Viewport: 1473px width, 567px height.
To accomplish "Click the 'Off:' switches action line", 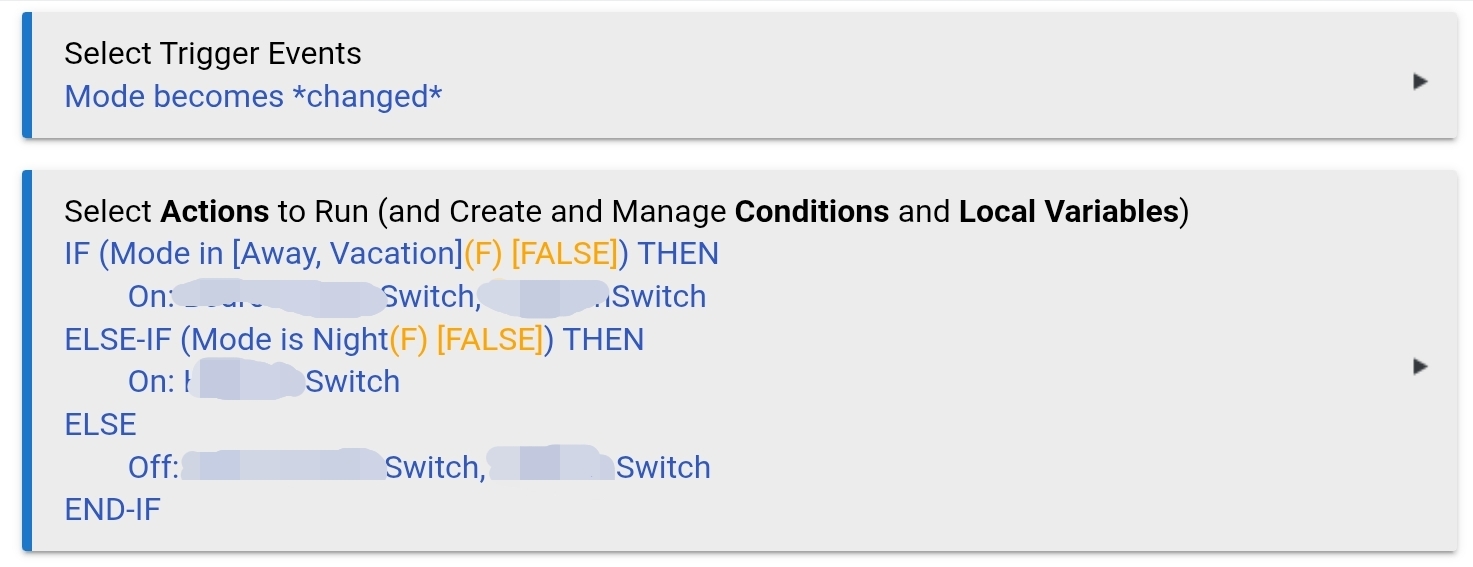I will tap(154, 468).
